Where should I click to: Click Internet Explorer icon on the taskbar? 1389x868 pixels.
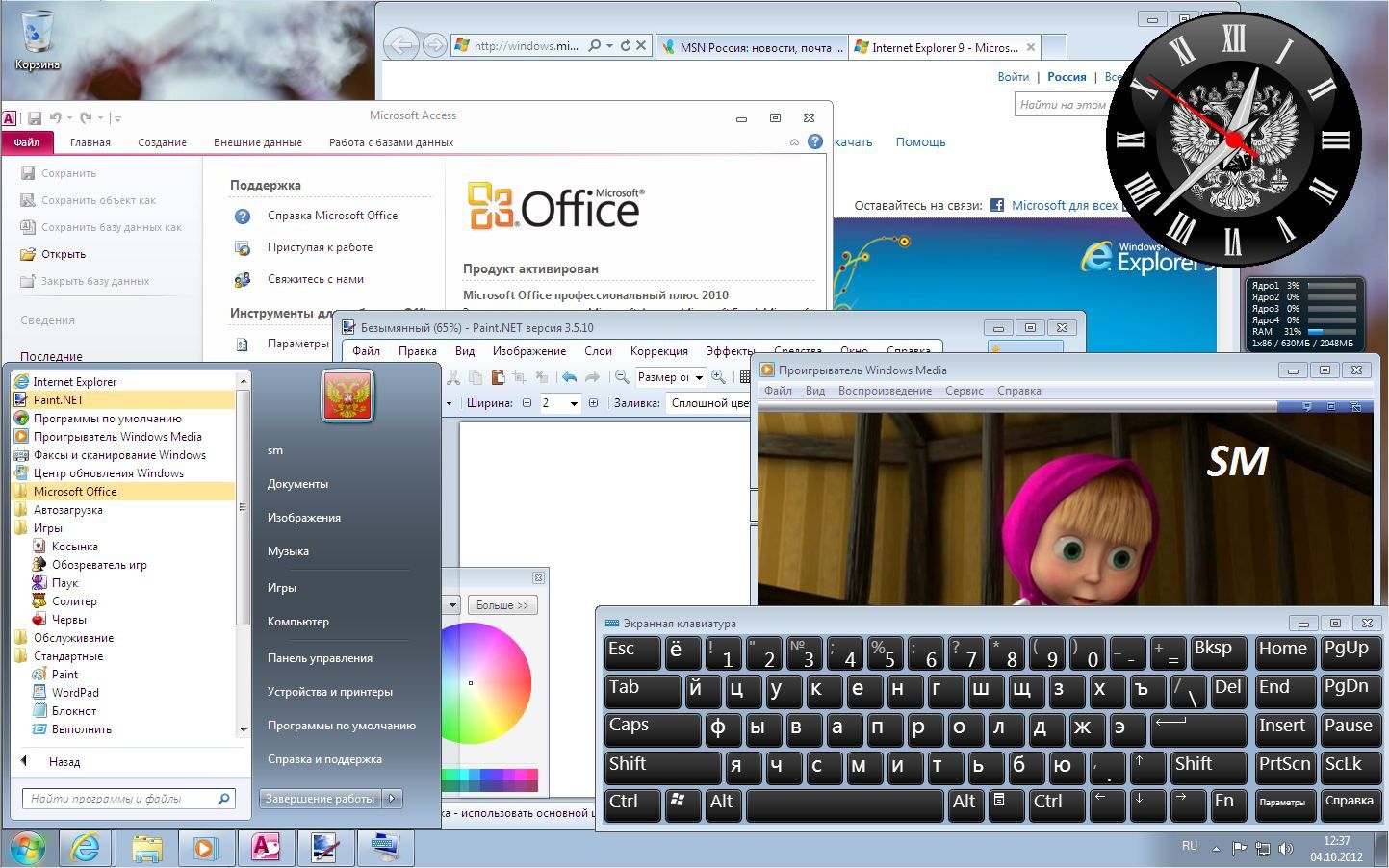pyautogui.click(x=86, y=848)
